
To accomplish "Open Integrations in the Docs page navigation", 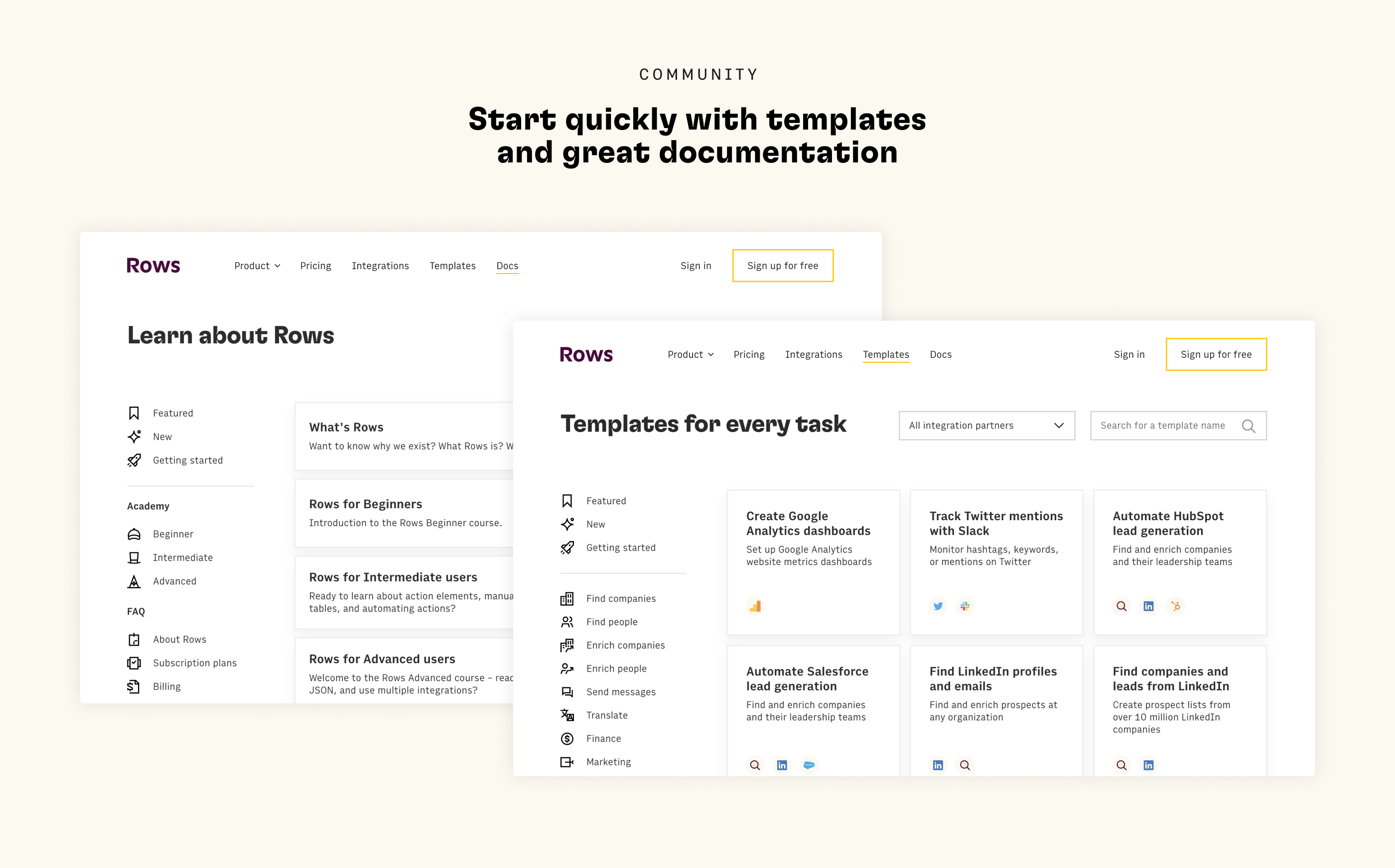I will click(x=380, y=266).
